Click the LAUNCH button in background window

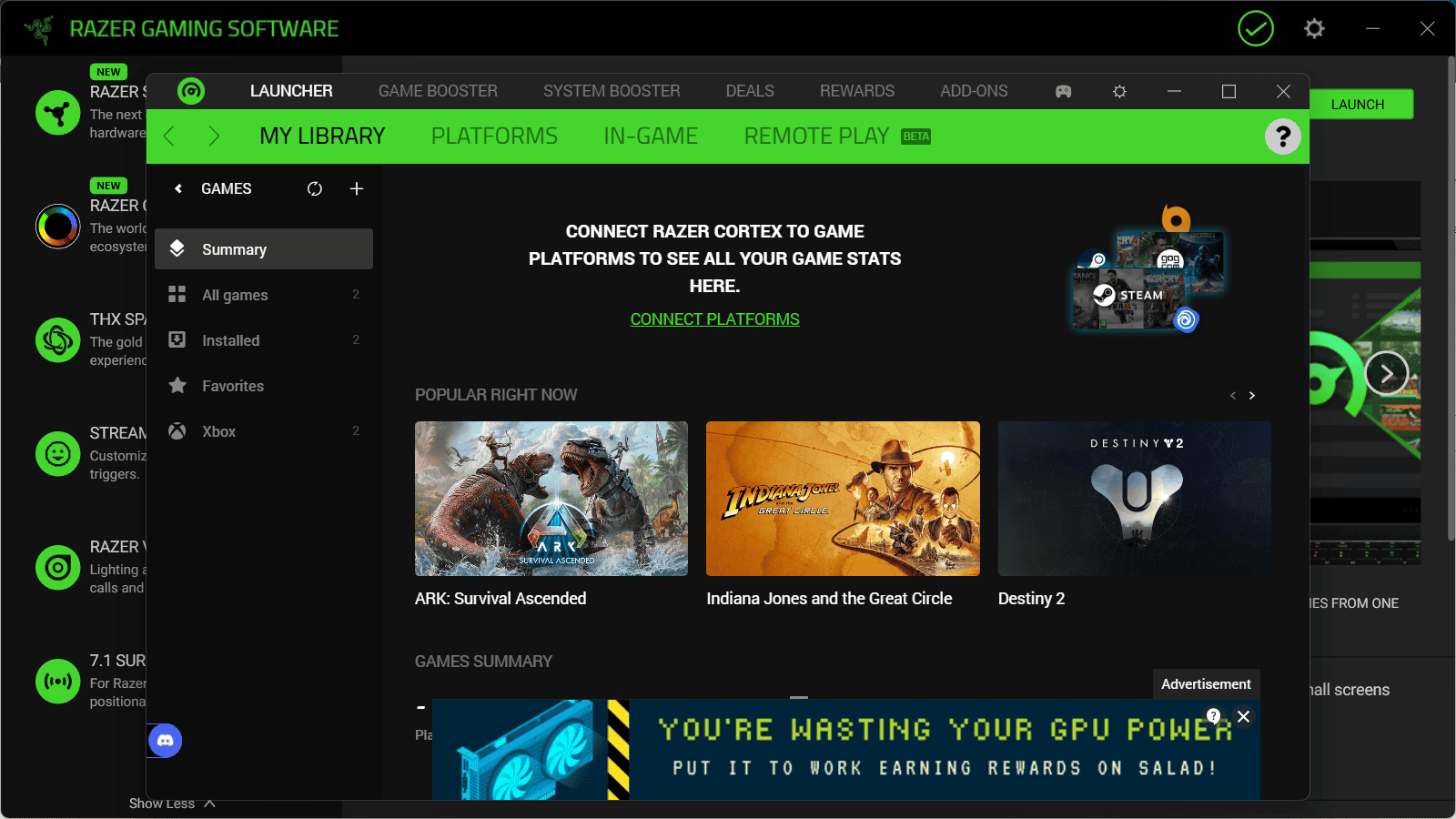[1361, 105]
